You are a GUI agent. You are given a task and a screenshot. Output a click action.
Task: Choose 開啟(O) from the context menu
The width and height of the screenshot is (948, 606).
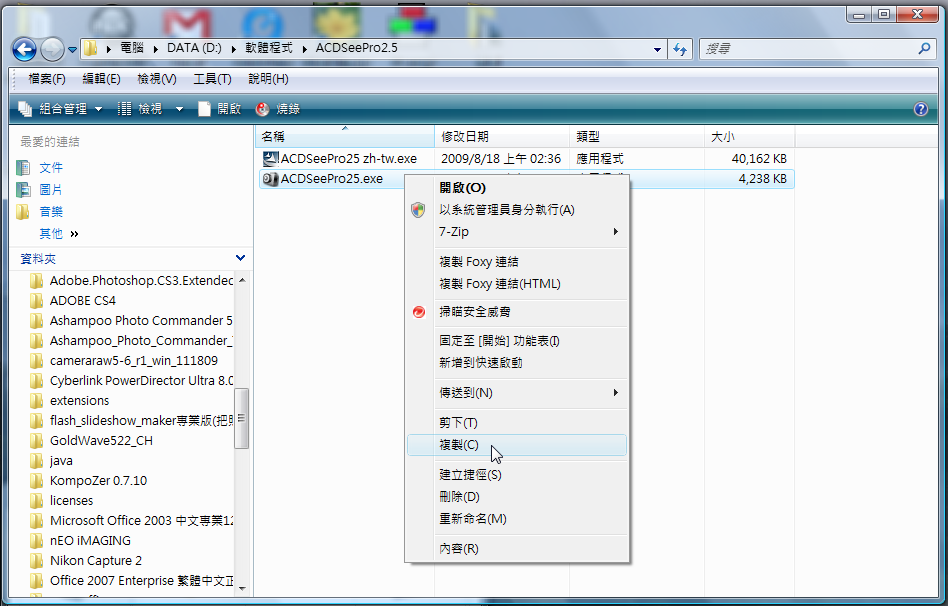coord(517,187)
